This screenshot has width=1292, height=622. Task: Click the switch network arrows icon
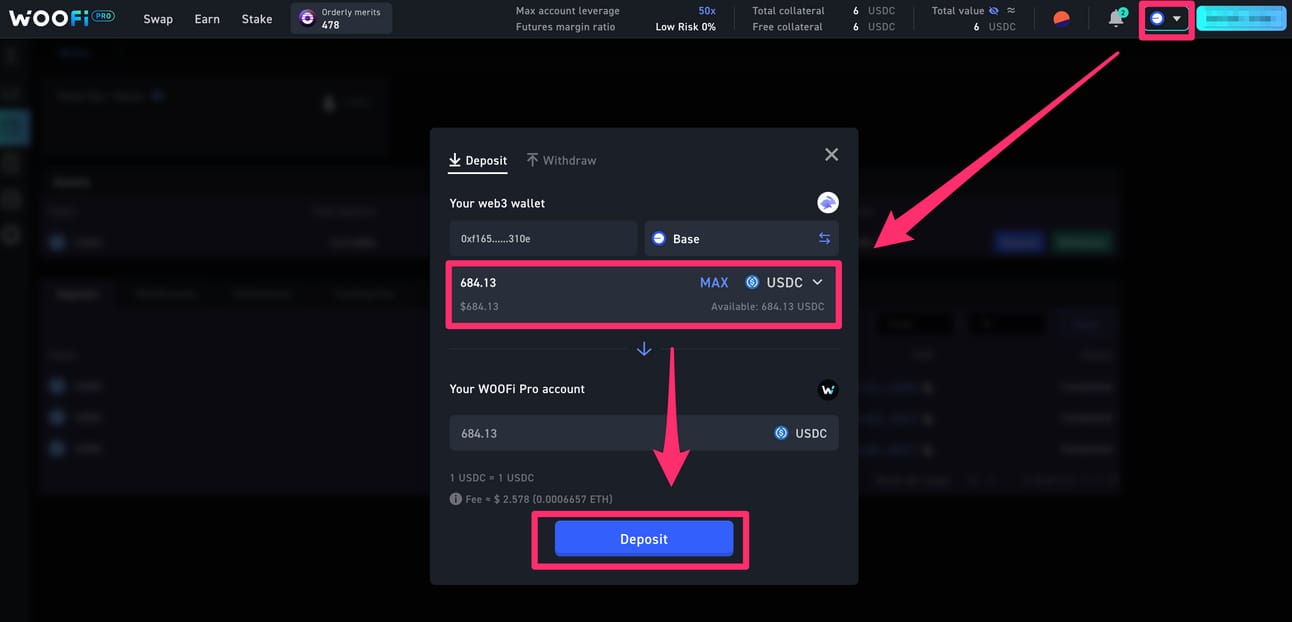pyautogui.click(x=824, y=239)
